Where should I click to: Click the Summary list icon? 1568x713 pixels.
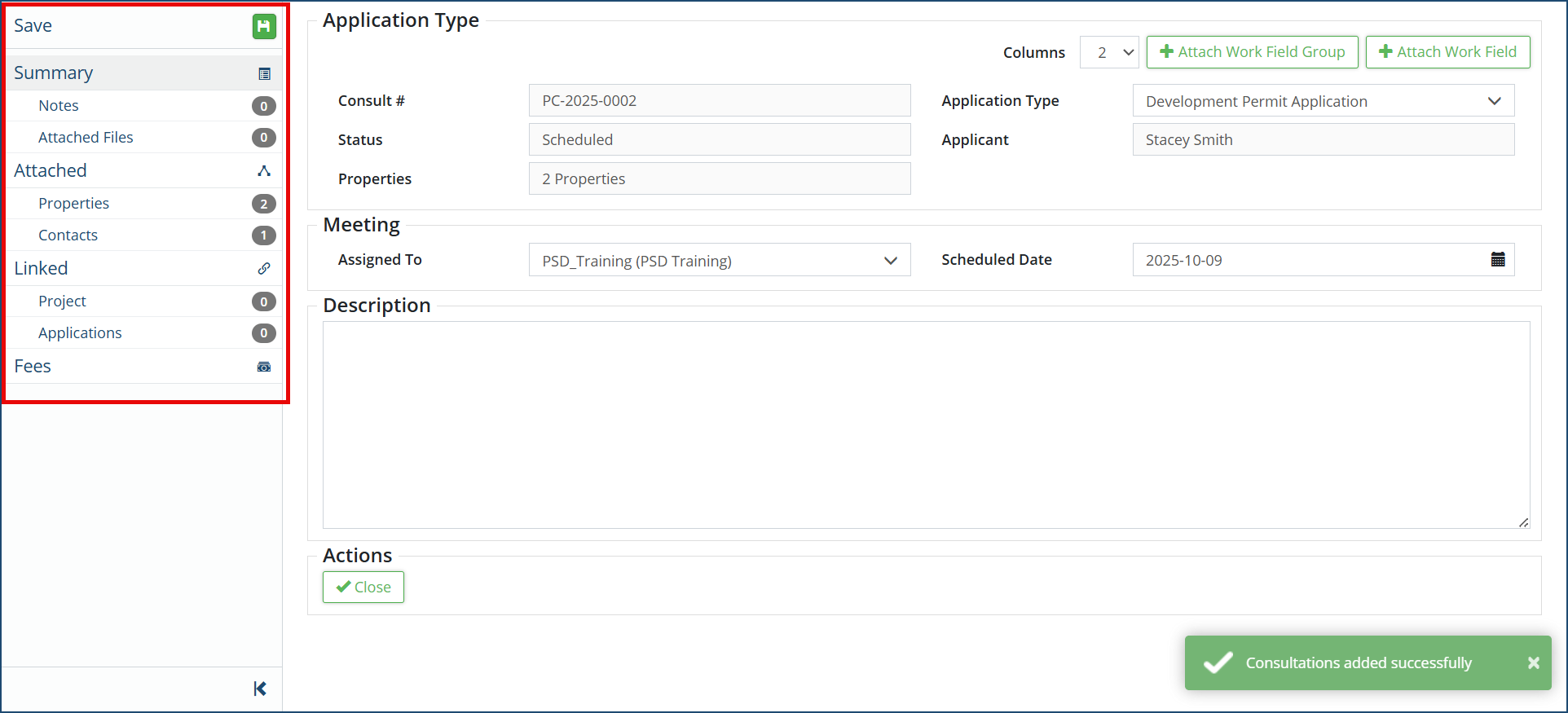[x=264, y=74]
